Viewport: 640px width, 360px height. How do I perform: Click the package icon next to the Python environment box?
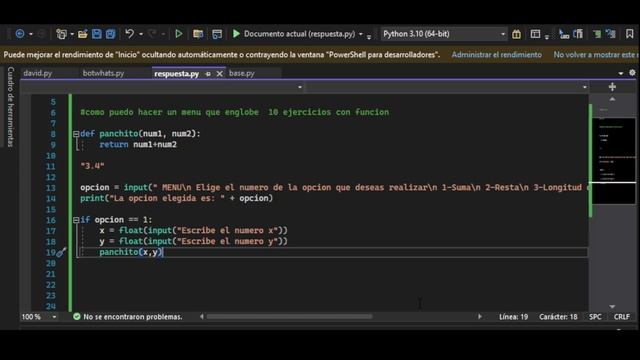tap(516, 34)
